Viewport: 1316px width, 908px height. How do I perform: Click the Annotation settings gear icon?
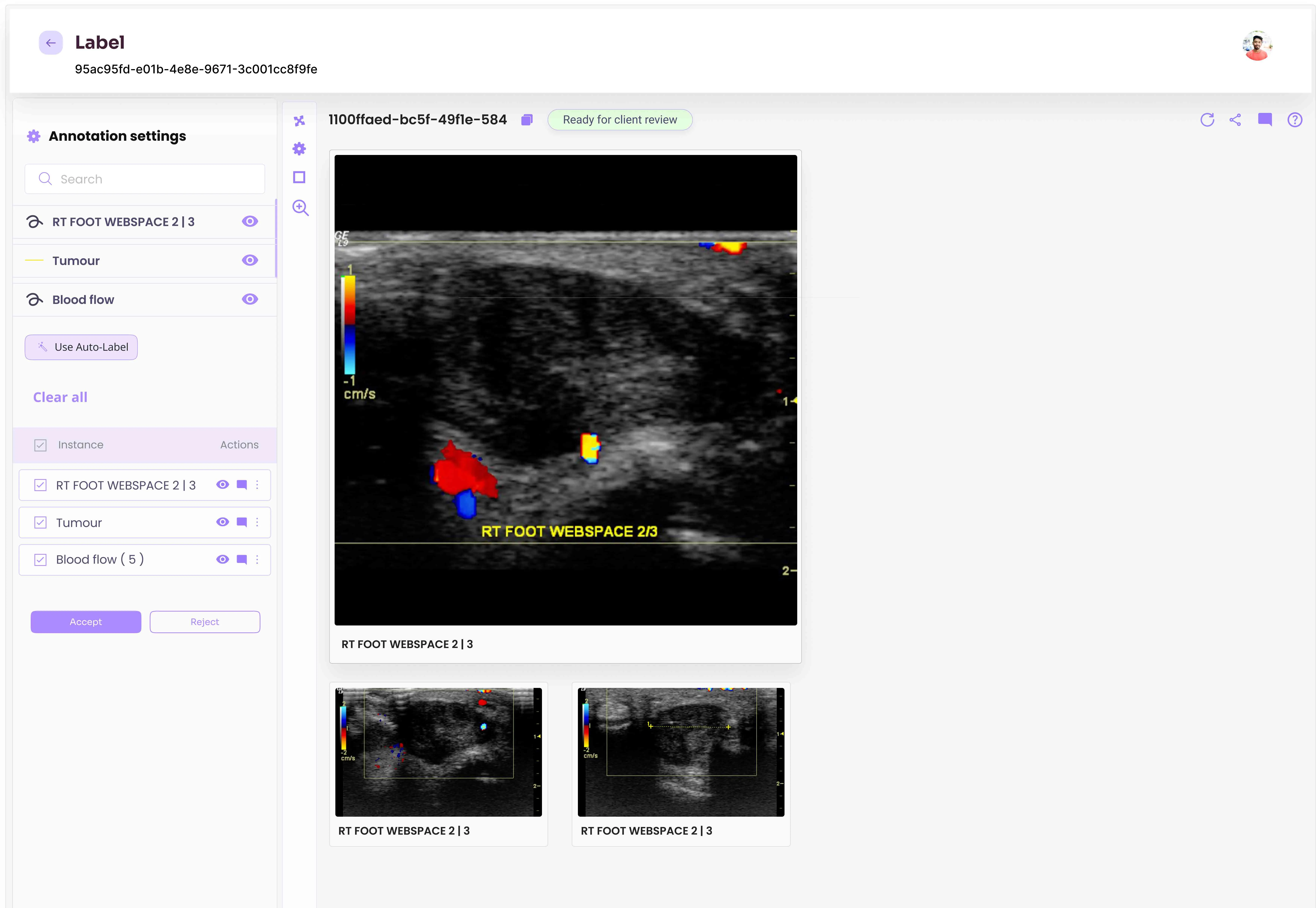pyautogui.click(x=33, y=136)
